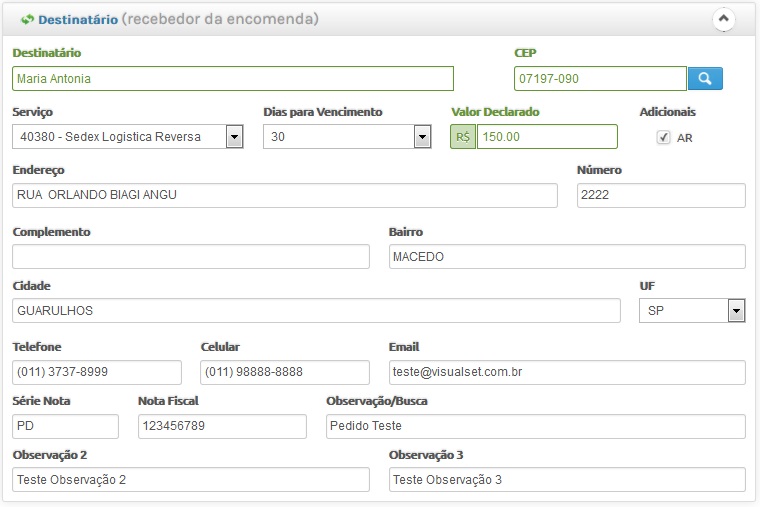The height and width of the screenshot is (507, 760).
Task: Open the Serviço dropdown
Action: click(x=127, y=137)
